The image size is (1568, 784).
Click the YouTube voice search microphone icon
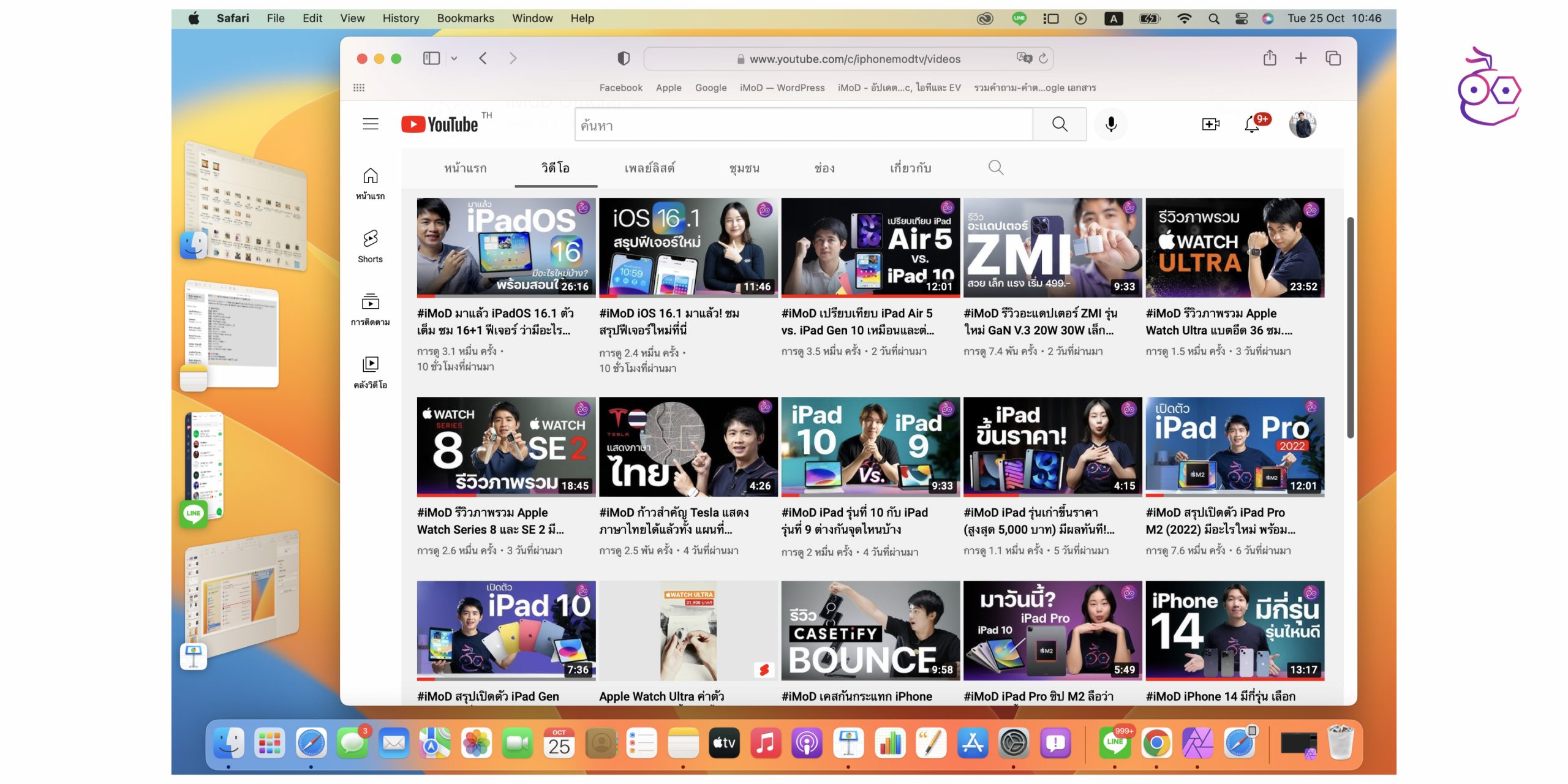pyautogui.click(x=1110, y=124)
